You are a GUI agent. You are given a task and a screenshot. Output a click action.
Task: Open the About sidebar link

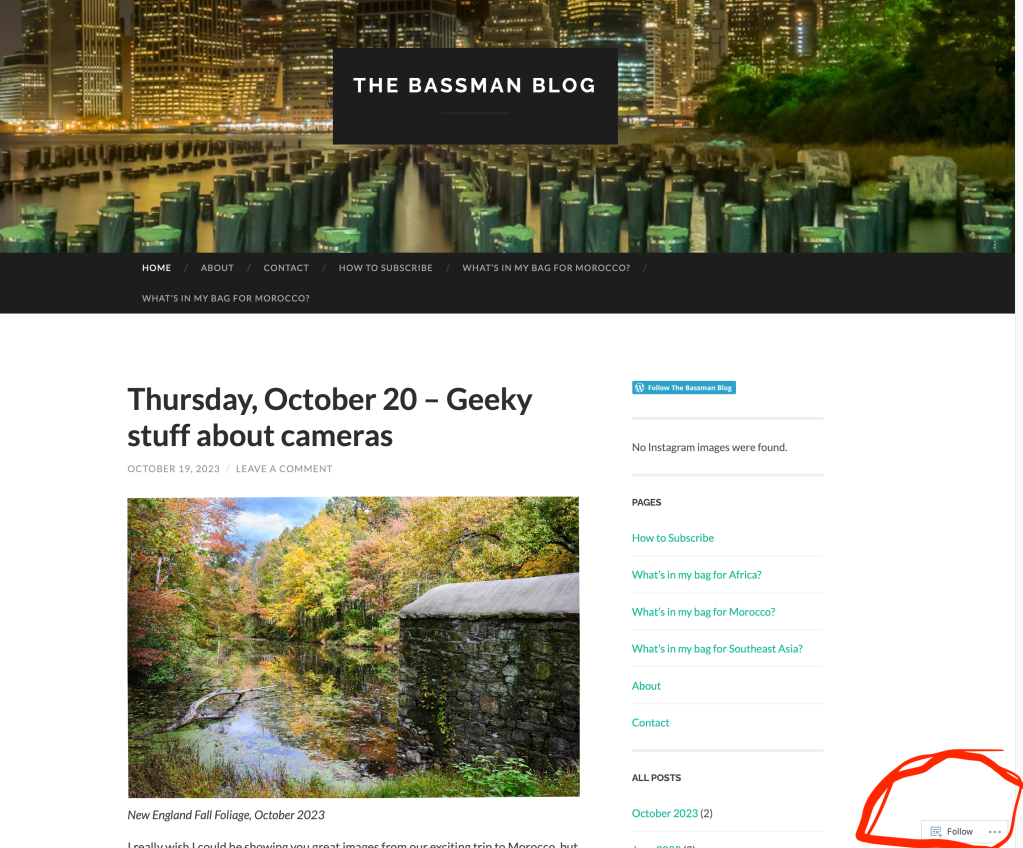(x=646, y=686)
